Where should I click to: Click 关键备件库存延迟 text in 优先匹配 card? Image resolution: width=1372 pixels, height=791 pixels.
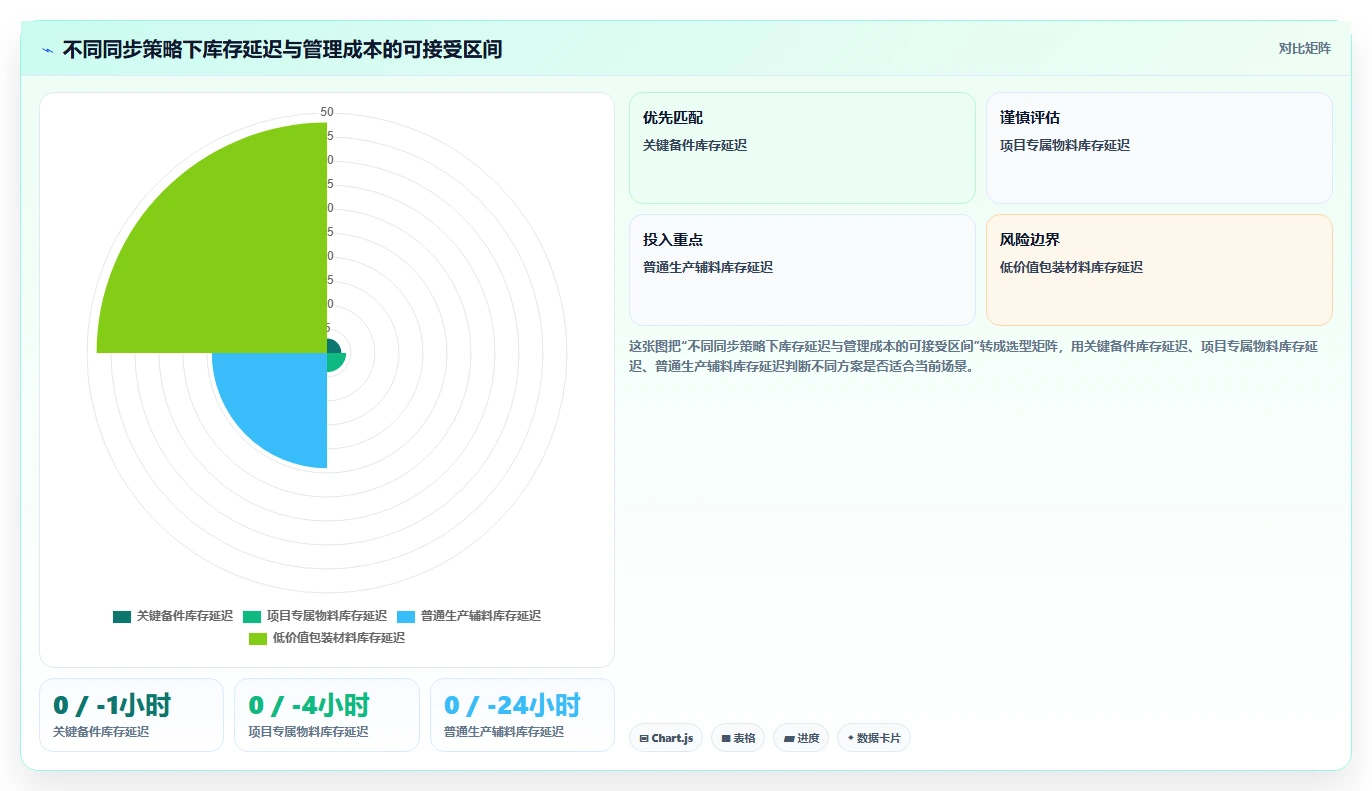(695, 145)
